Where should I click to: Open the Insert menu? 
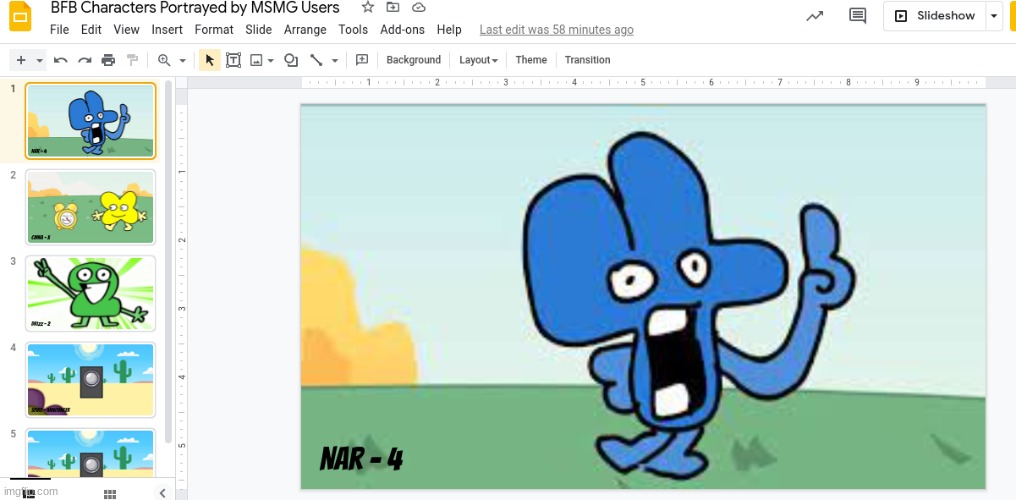click(167, 30)
